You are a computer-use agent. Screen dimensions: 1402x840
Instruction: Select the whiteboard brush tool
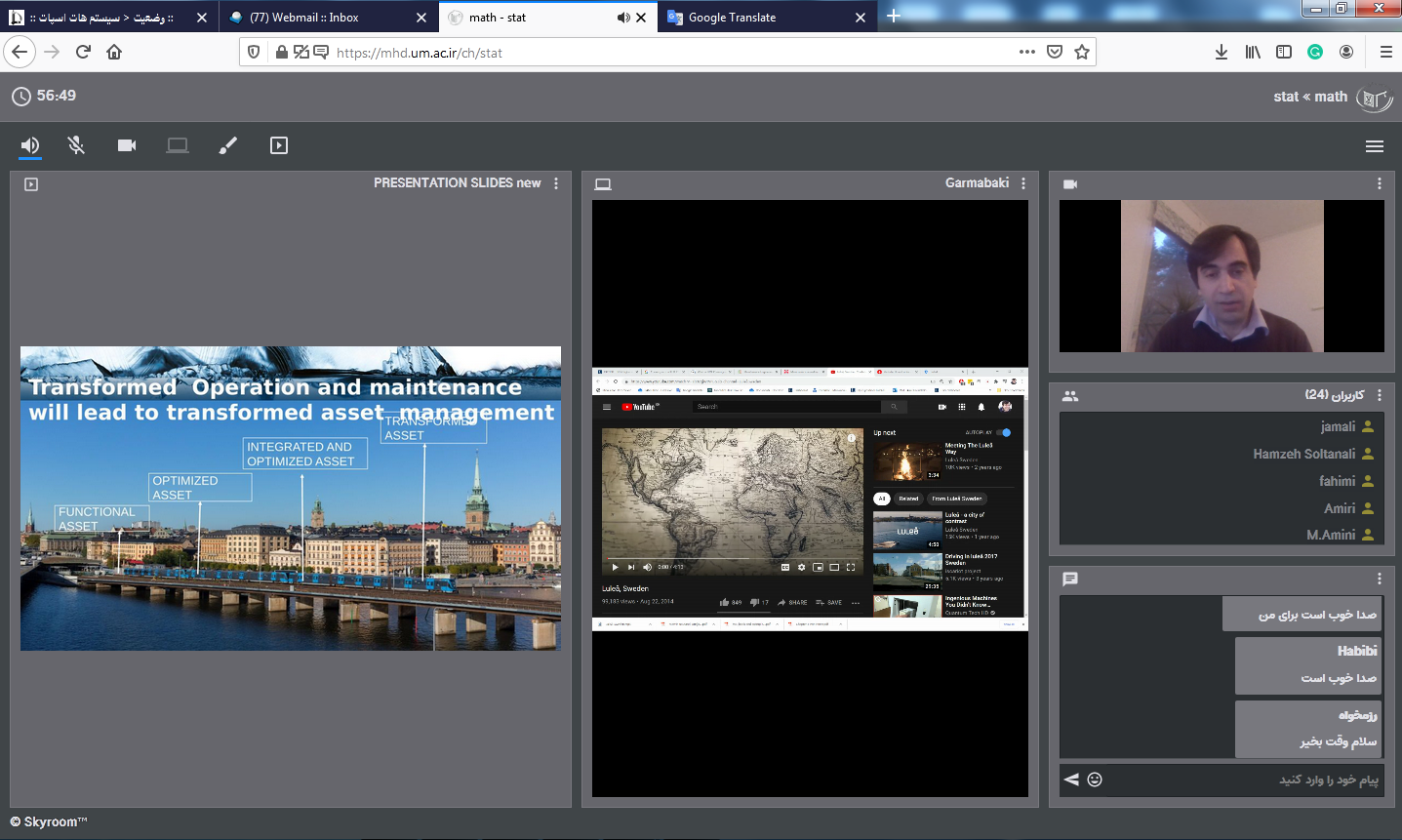tap(227, 145)
